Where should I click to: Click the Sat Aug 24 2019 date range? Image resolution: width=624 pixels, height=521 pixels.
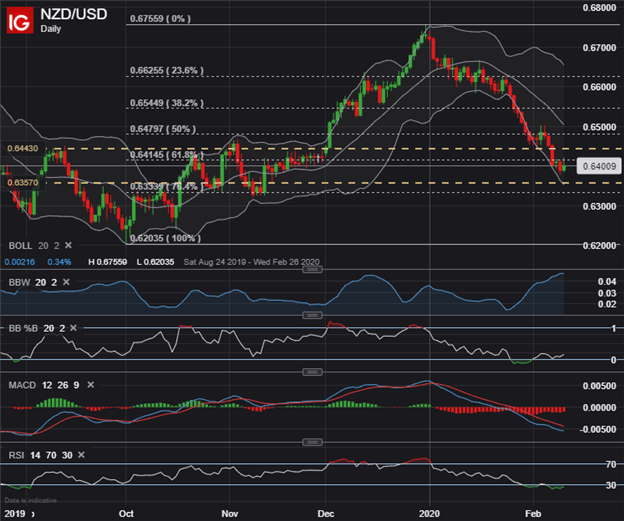252,262
